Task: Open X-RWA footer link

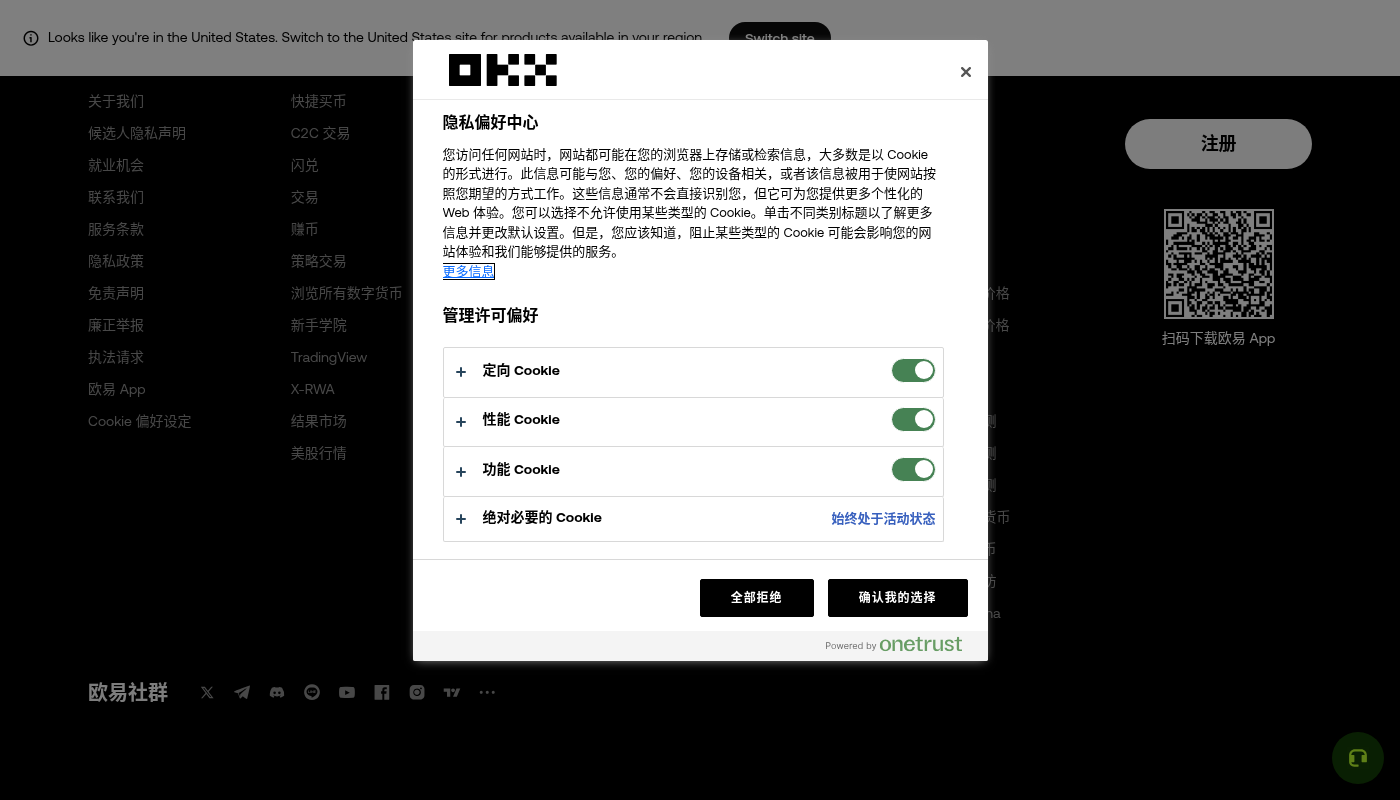Action: coord(313,390)
